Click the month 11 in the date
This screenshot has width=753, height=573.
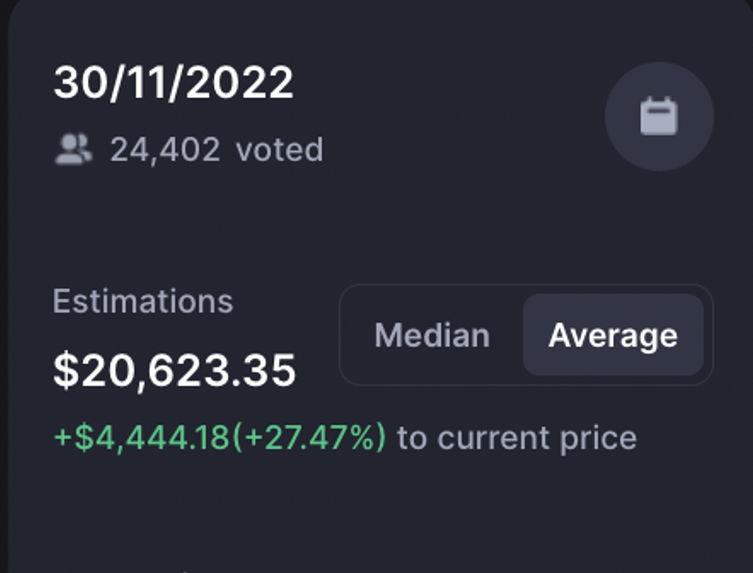[x=147, y=83]
